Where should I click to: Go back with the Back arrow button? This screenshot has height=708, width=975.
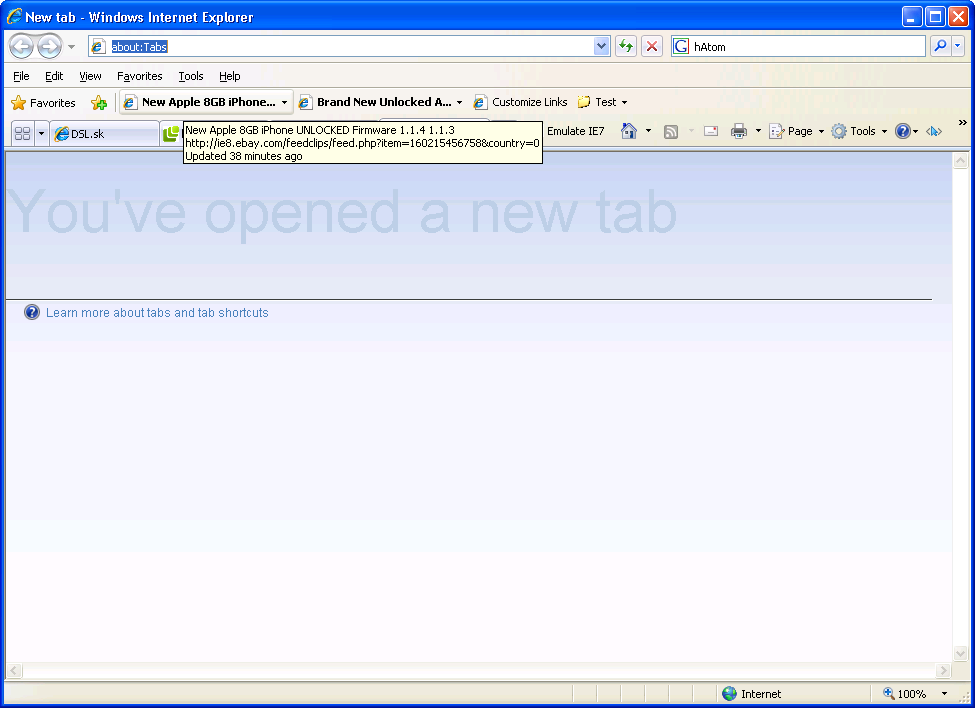[x=21, y=46]
